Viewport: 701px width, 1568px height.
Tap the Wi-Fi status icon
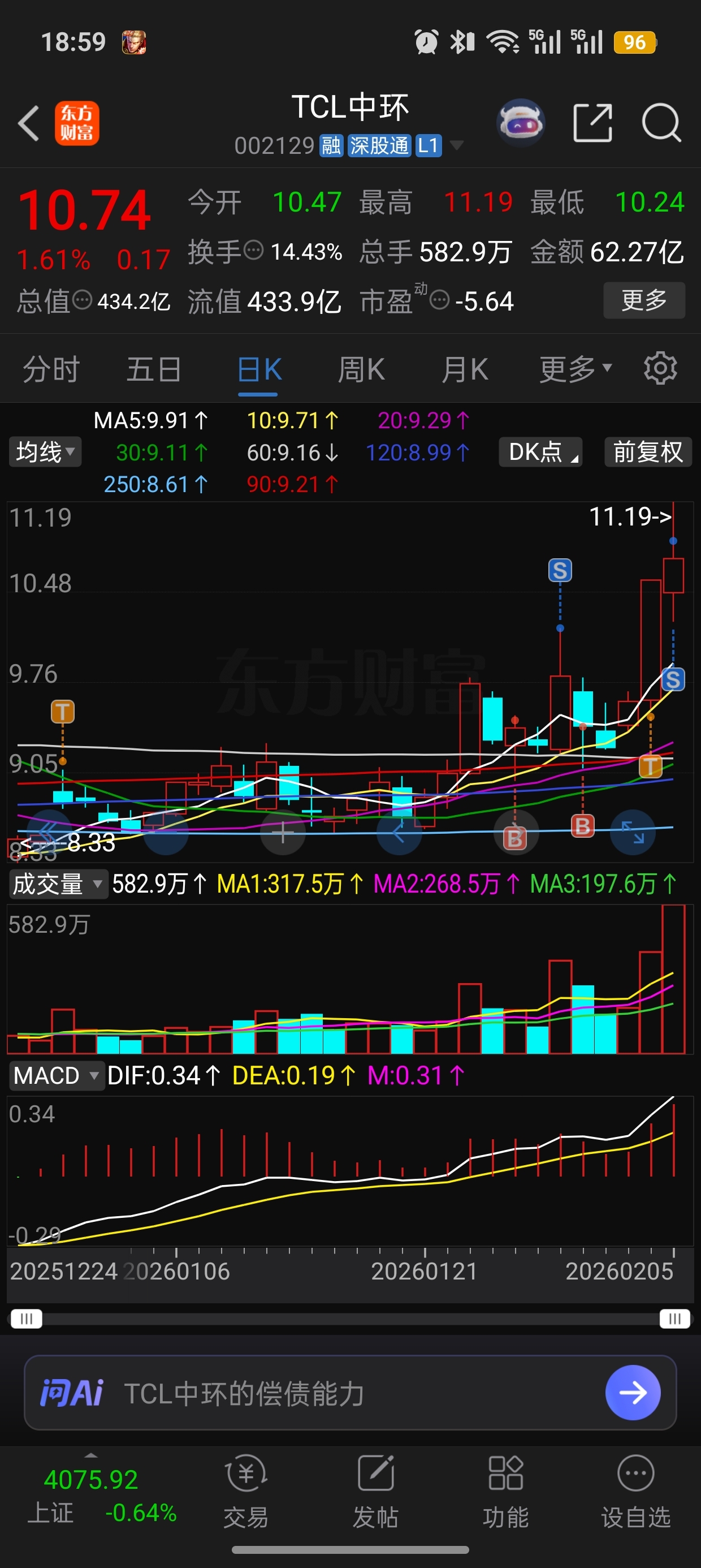pyautogui.click(x=503, y=42)
